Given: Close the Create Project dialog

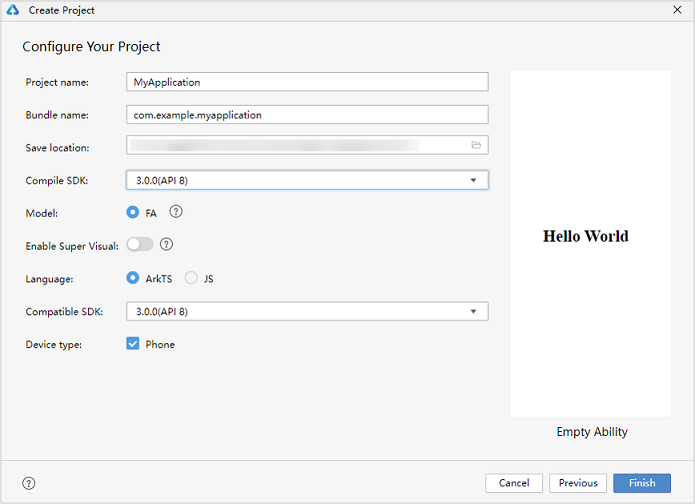Looking at the screenshot, I should pyautogui.click(x=677, y=10).
